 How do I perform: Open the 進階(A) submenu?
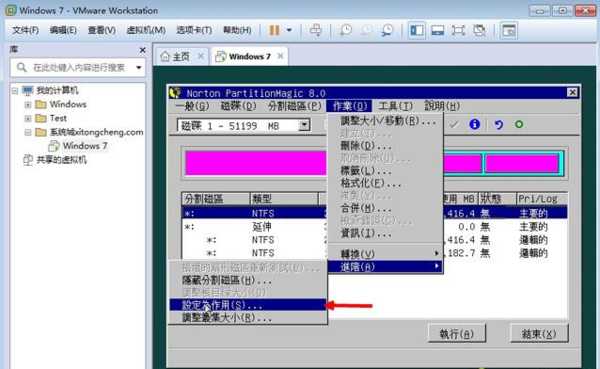pos(386,266)
